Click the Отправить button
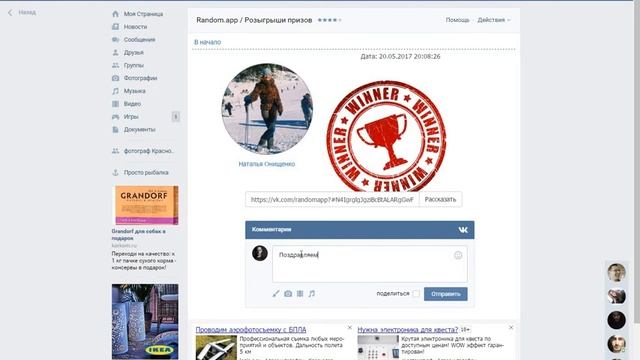Screen dimensions: 640x360 pos(446,294)
